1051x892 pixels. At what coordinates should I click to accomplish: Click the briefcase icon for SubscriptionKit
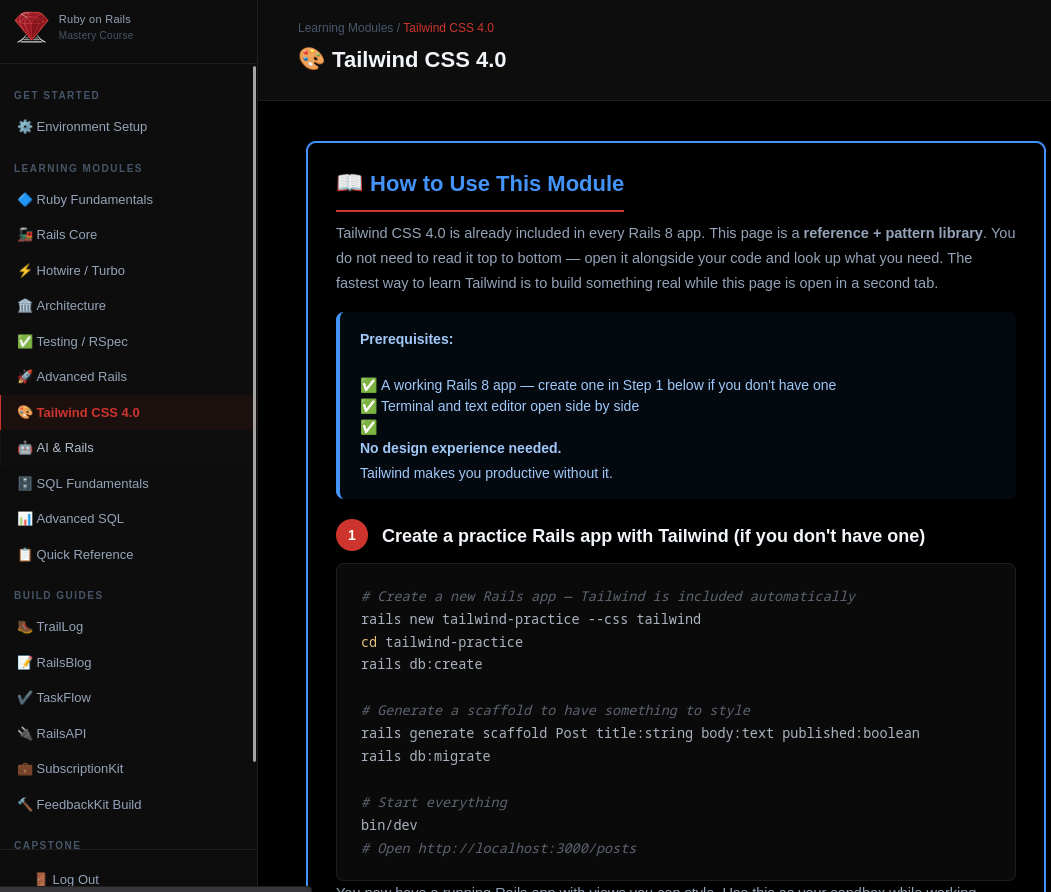(25, 769)
